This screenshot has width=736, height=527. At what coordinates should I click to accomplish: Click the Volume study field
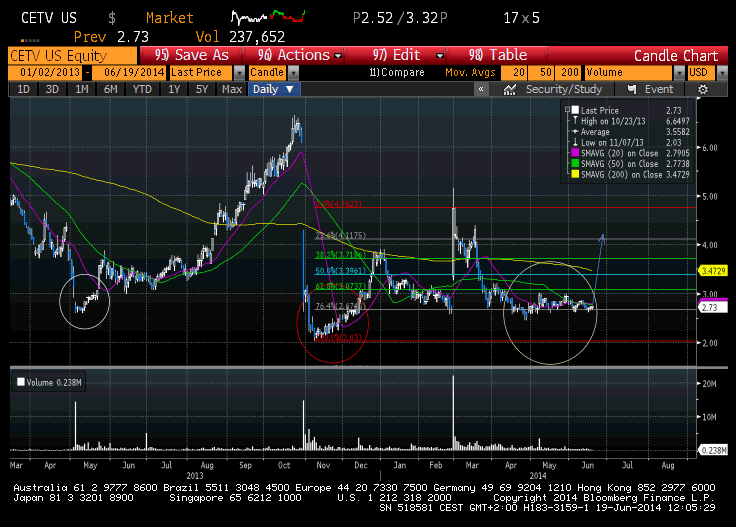[629, 73]
